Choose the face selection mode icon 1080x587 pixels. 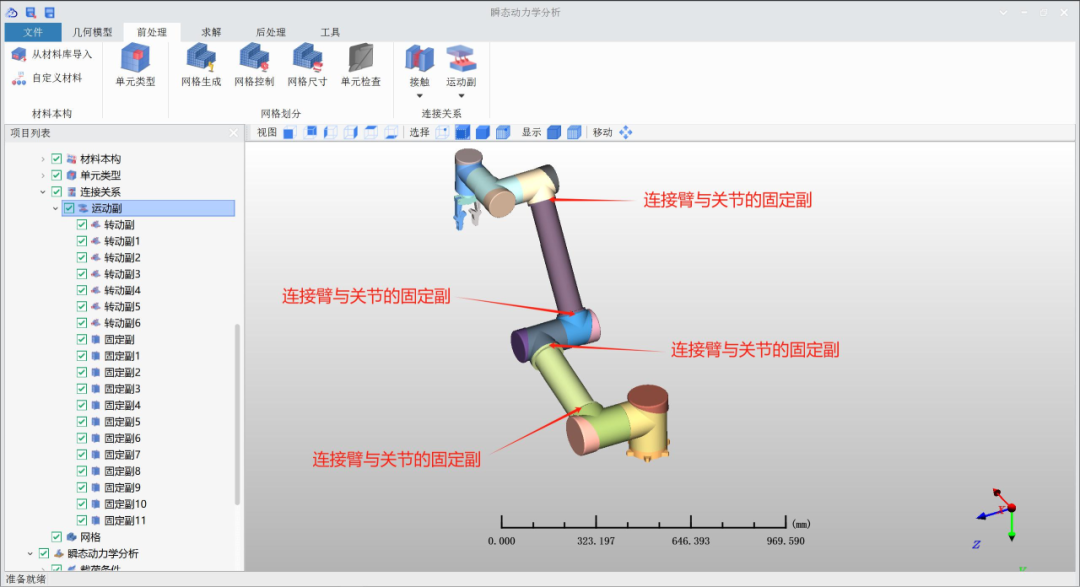tap(483, 132)
